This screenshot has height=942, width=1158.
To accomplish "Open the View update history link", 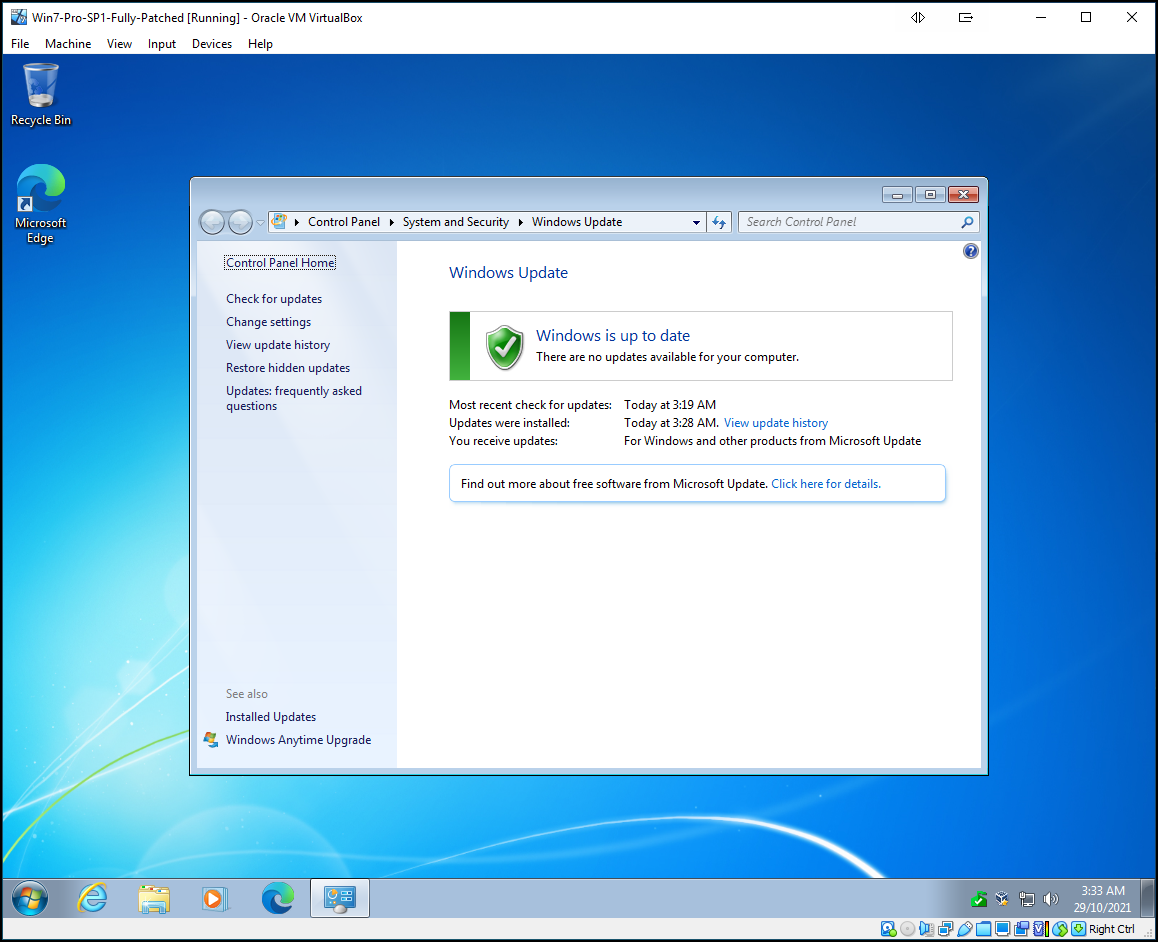I will 776,423.
